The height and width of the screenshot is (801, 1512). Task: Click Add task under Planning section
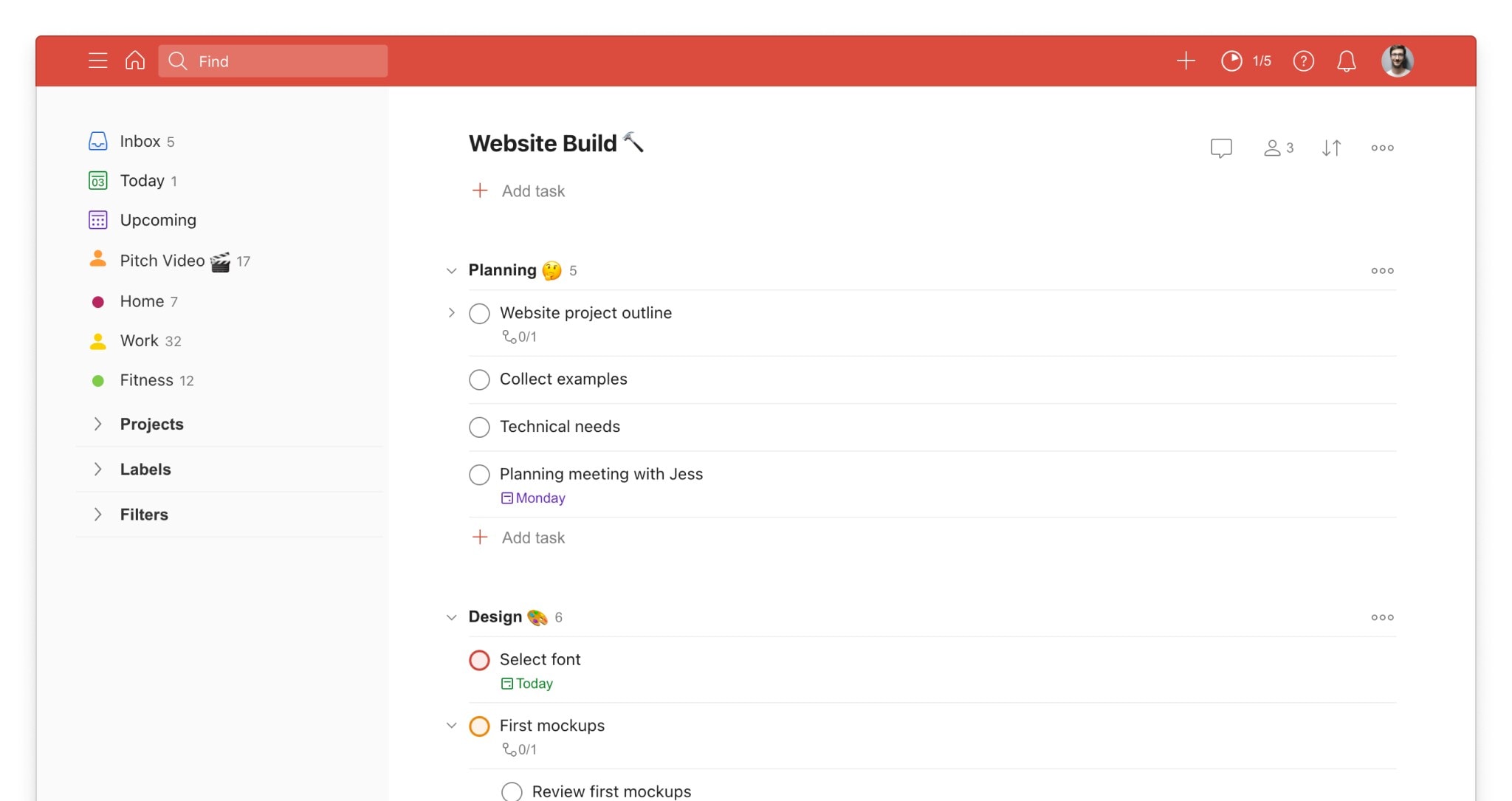[x=532, y=537]
